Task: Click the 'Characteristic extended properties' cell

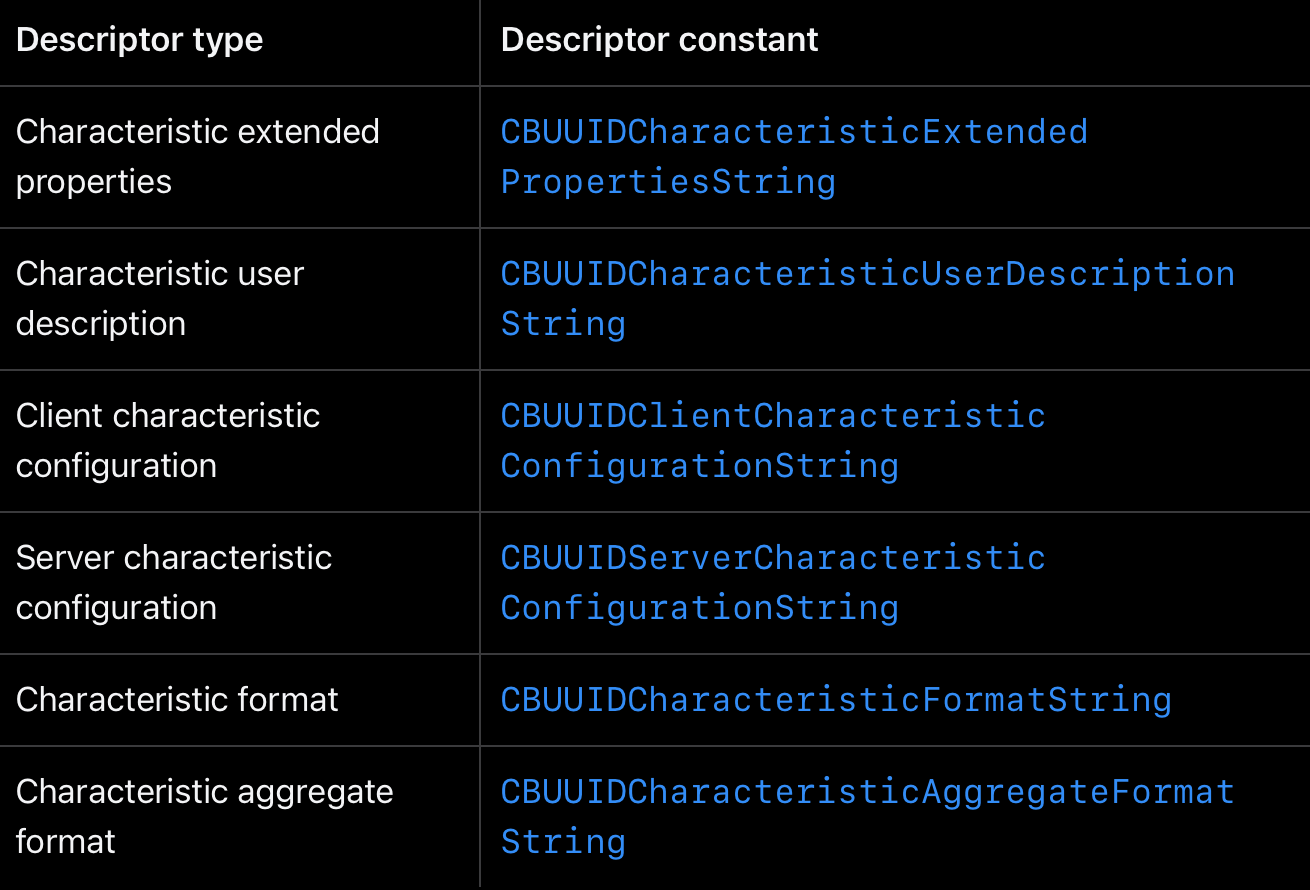Action: (198, 157)
